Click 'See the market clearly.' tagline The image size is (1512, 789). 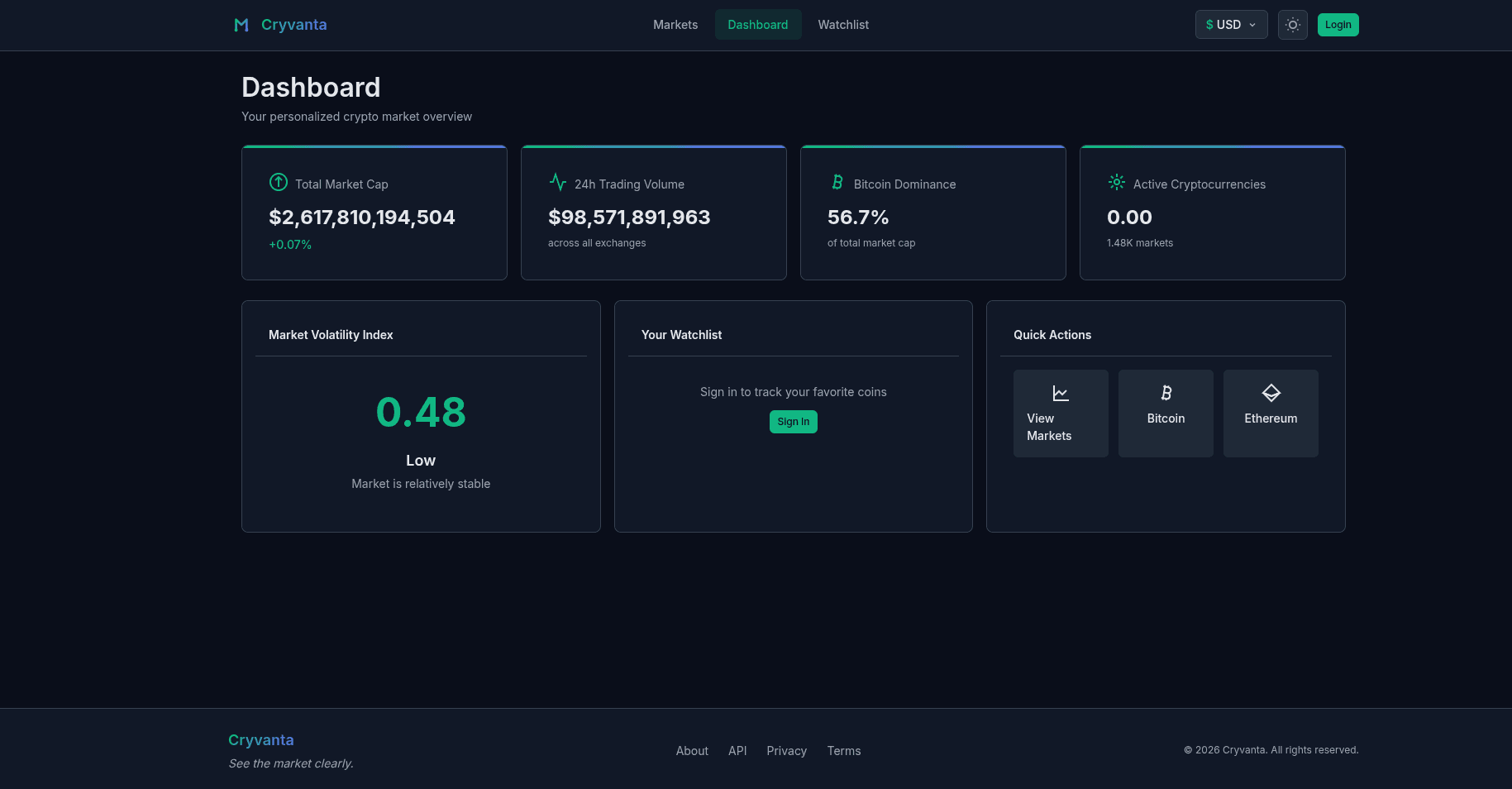click(291, 763)
